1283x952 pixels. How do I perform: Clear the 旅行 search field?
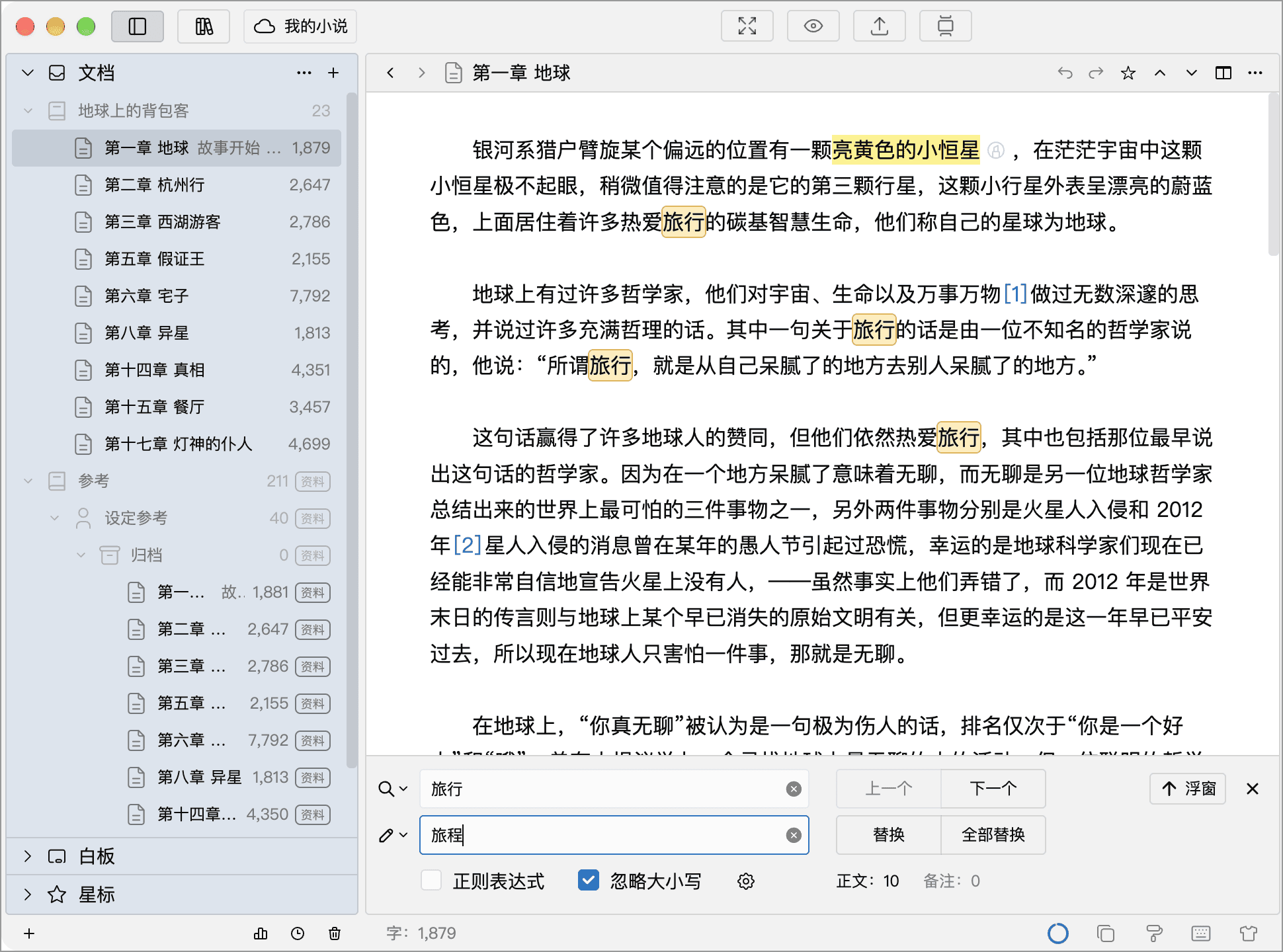click(x=794, y=789)
